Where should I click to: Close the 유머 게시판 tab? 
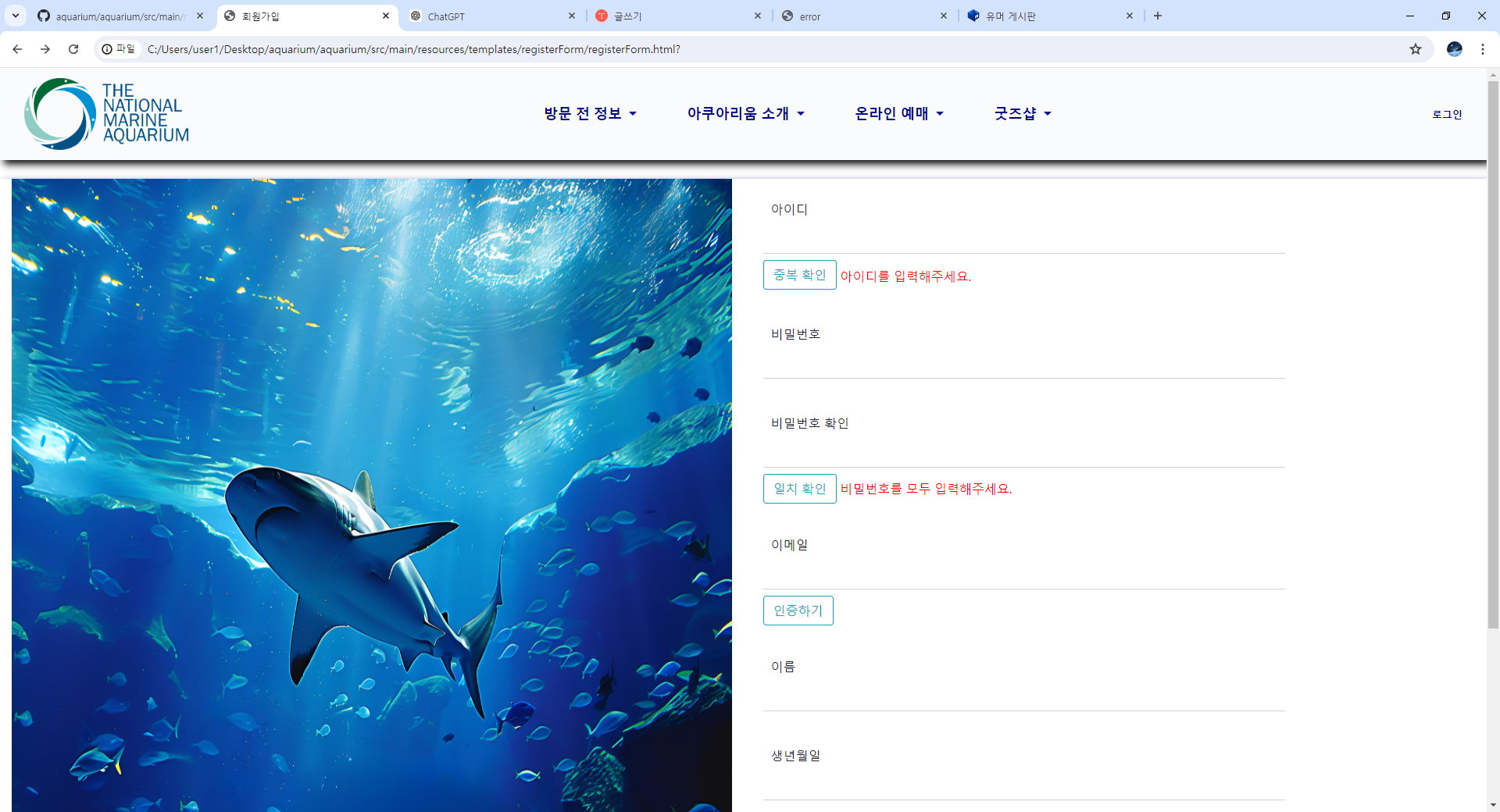click(x=1130, y=16)
